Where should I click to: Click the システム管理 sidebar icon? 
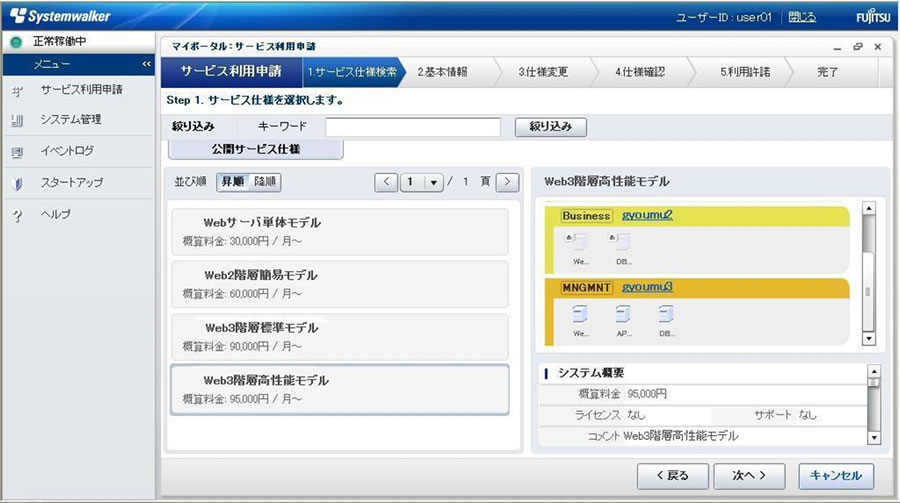(17, 121)
